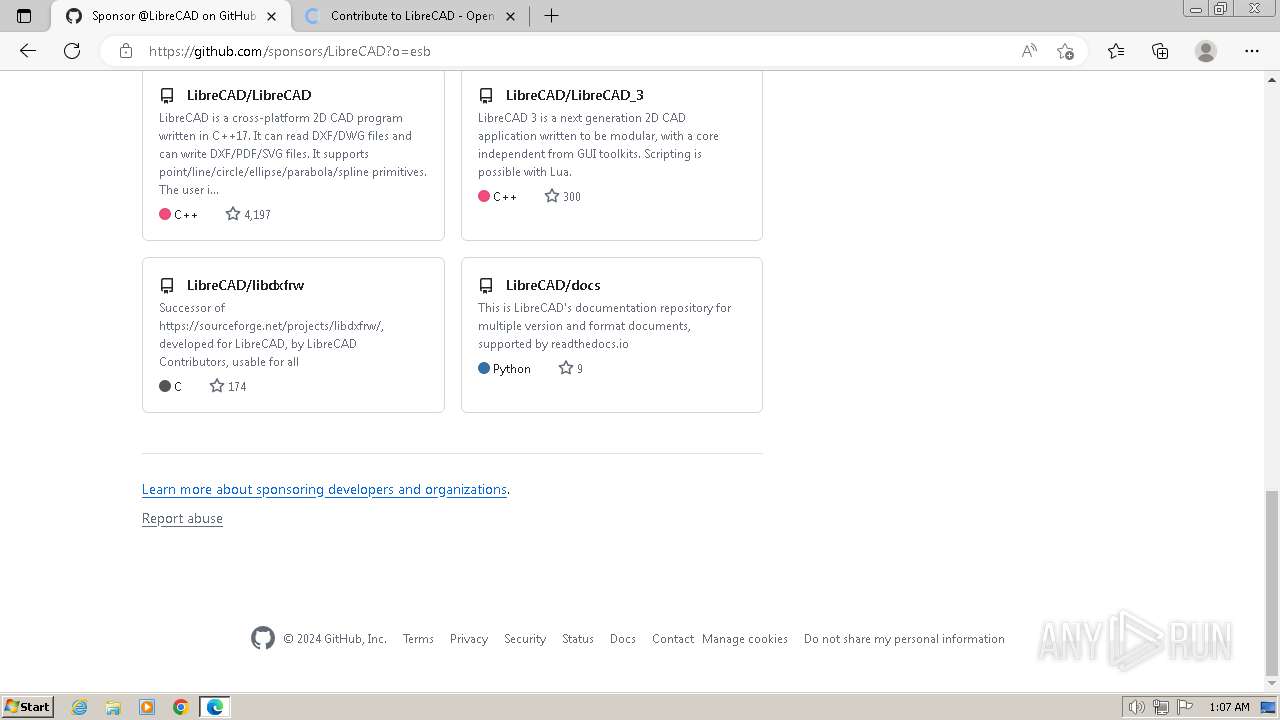Open the Windows Start menu
Screen dimensions: 1280x720
coord(28,706)
